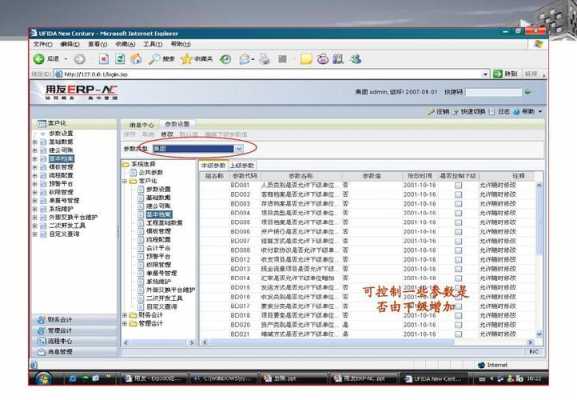Click the Refresh page icon
Image resolution: width=577 pixels, height=400 pixels.
click(x=120, y=59)
